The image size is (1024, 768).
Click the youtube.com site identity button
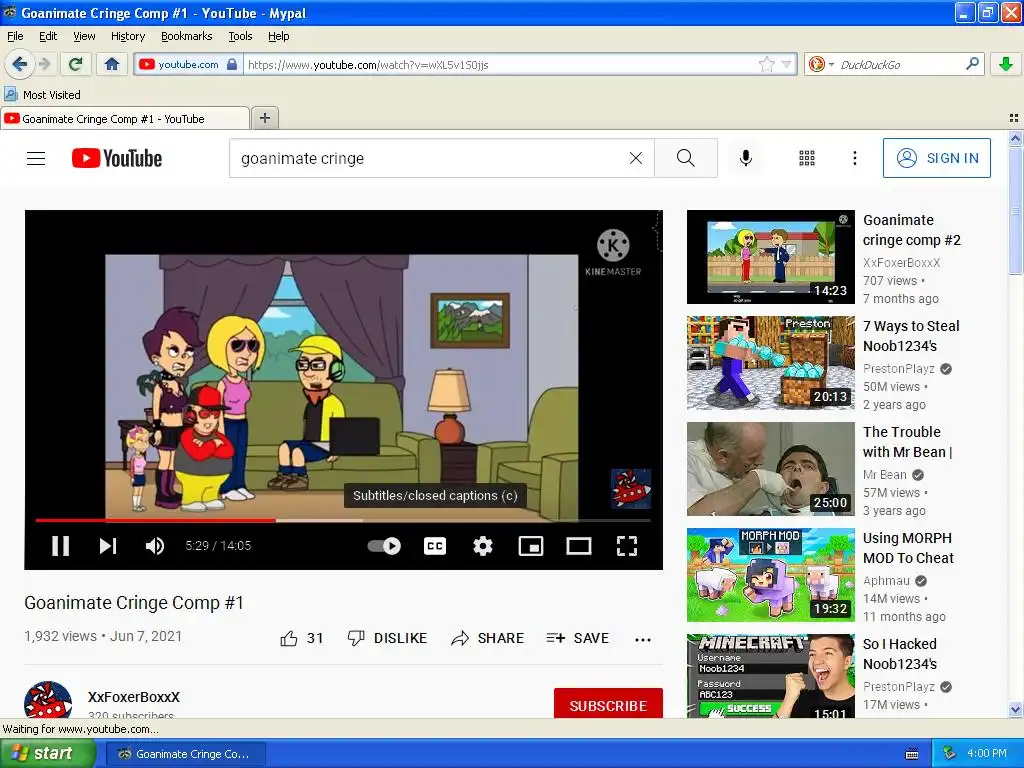coord(188,64)
